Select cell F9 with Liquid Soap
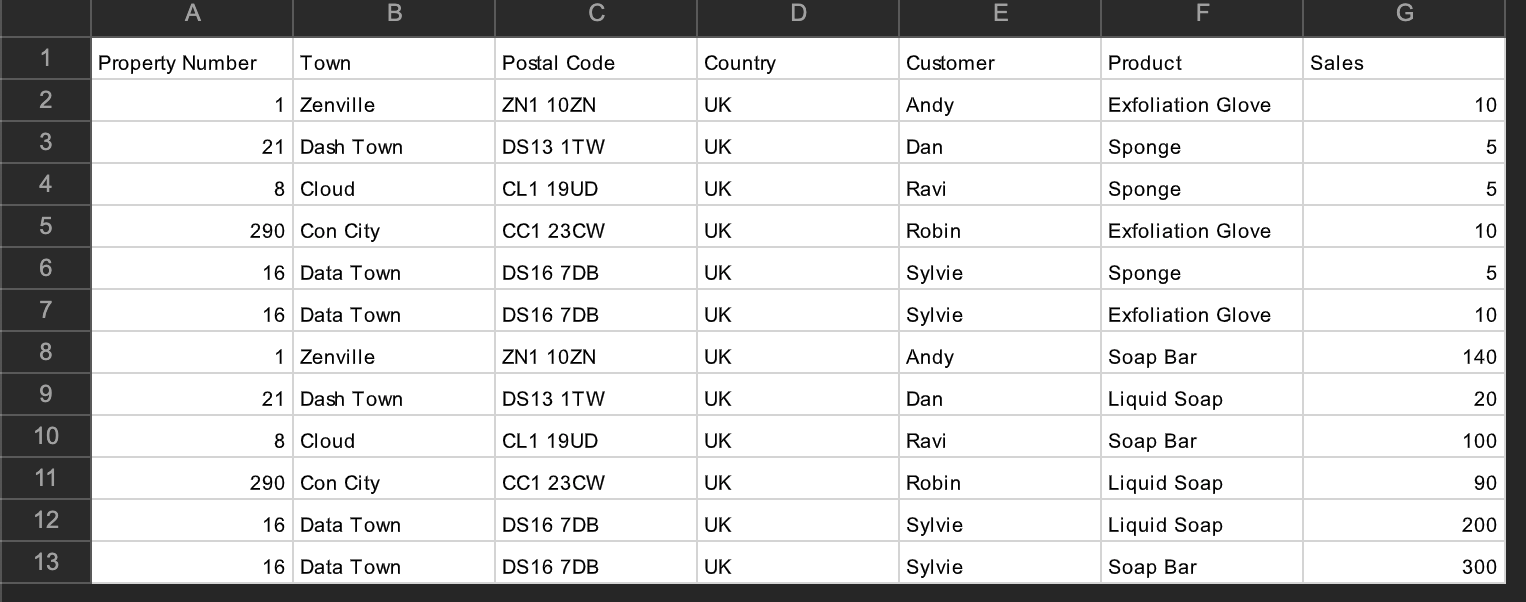The height and width of the screenshot is (602, 1526). tap(1201, 399)
